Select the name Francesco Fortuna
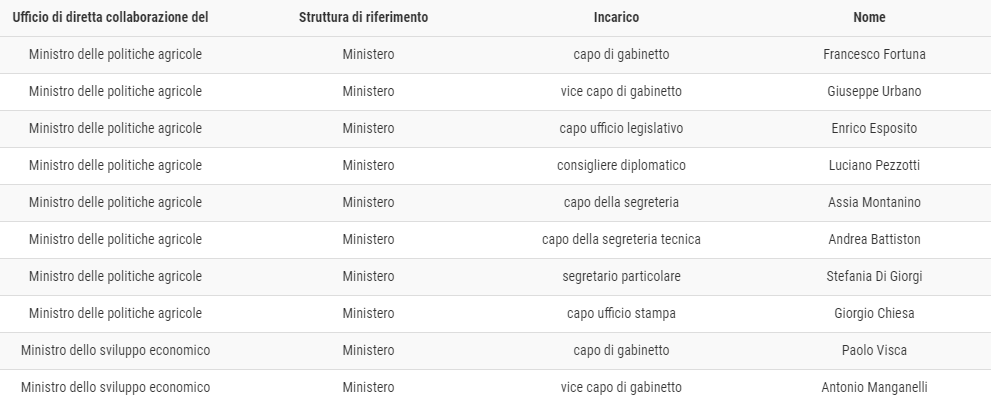Viewport: 991px width, 405px height. coord(874,54)
